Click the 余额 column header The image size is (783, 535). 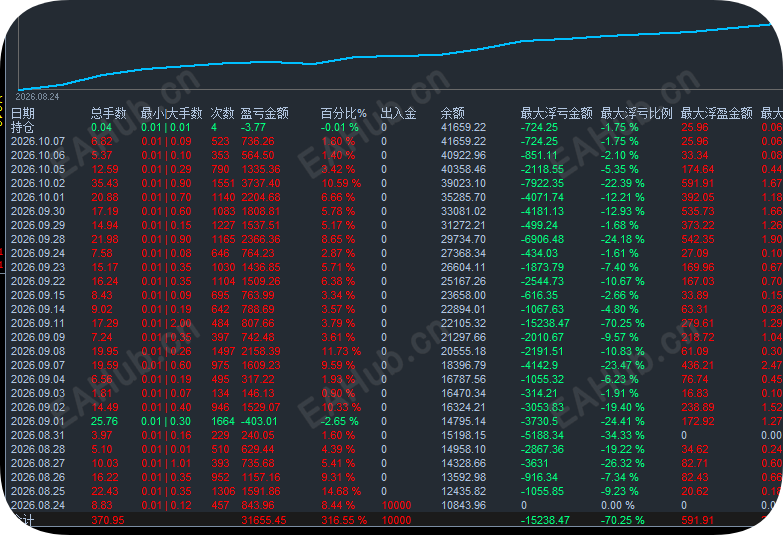[452, 113]
